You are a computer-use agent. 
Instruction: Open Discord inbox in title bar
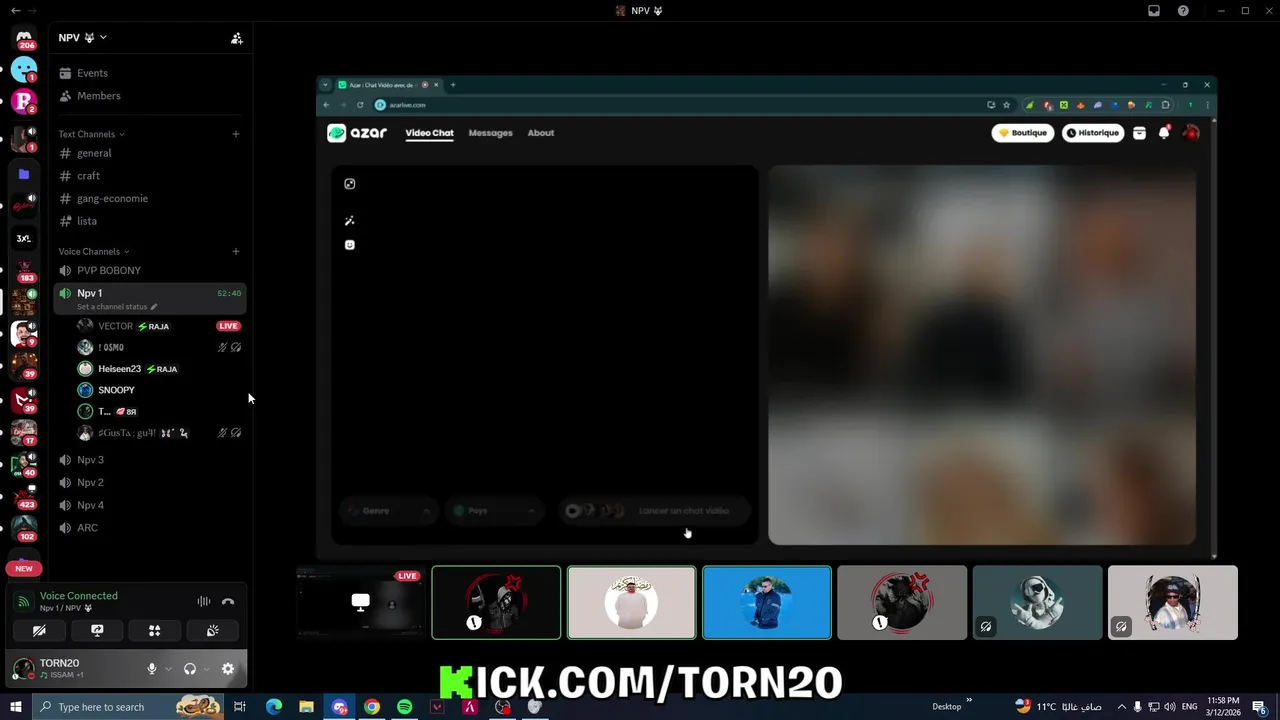pyautogui.click(x=1154, y=11)
